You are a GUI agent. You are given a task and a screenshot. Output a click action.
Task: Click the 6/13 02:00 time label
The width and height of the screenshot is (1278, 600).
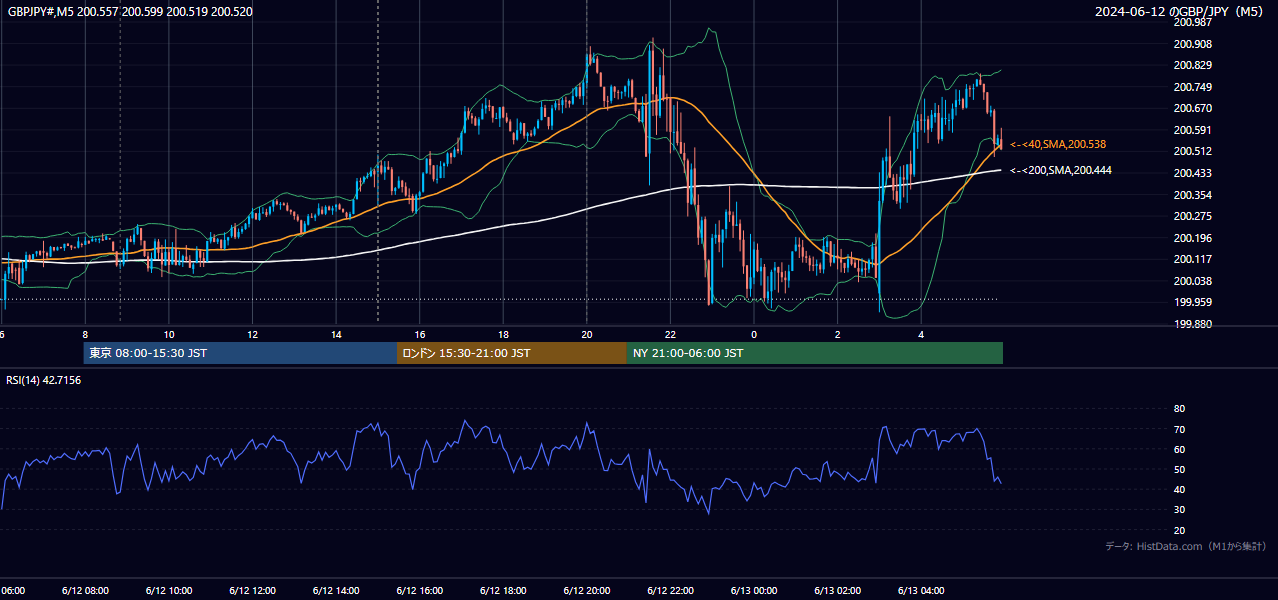837,591
